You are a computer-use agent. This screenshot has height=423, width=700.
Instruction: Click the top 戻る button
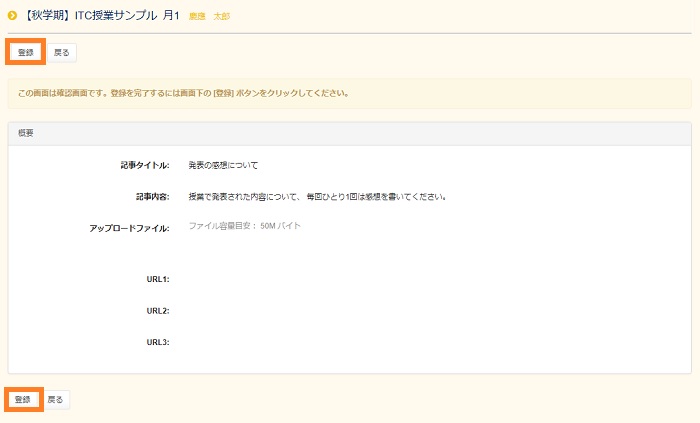click(62, 52)
